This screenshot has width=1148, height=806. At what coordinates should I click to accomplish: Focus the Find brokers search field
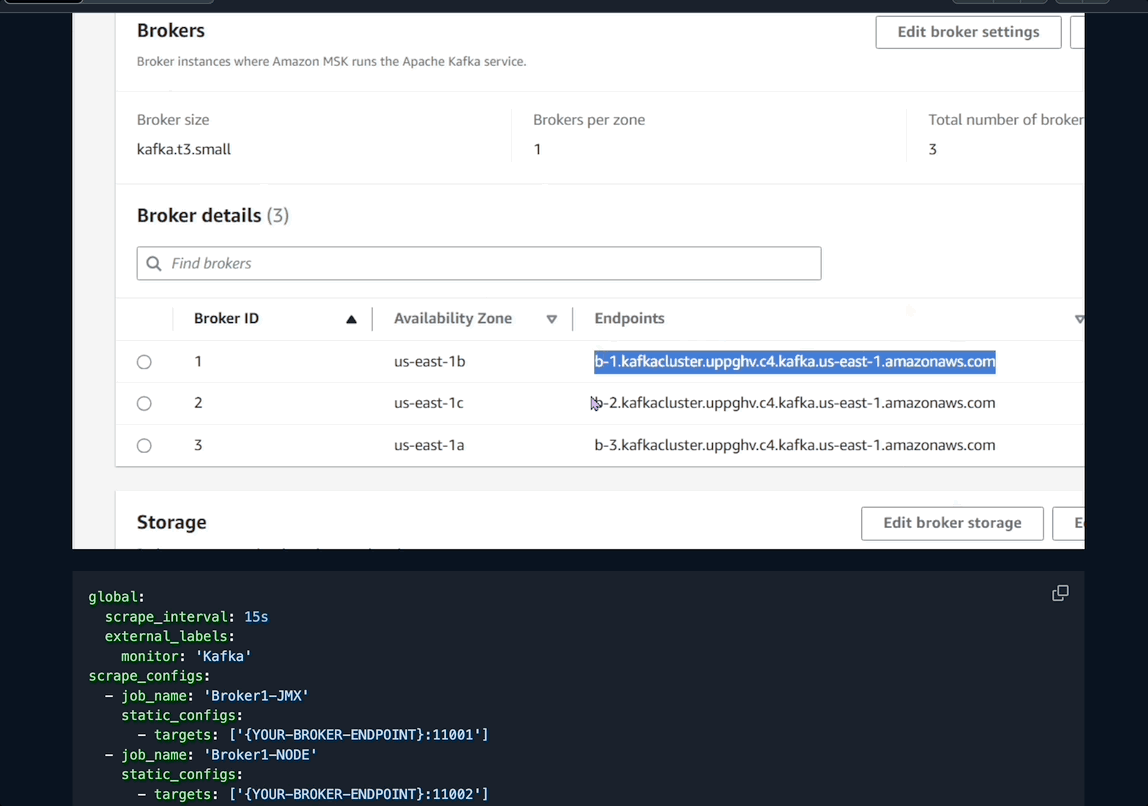click(x=490, y=264)
